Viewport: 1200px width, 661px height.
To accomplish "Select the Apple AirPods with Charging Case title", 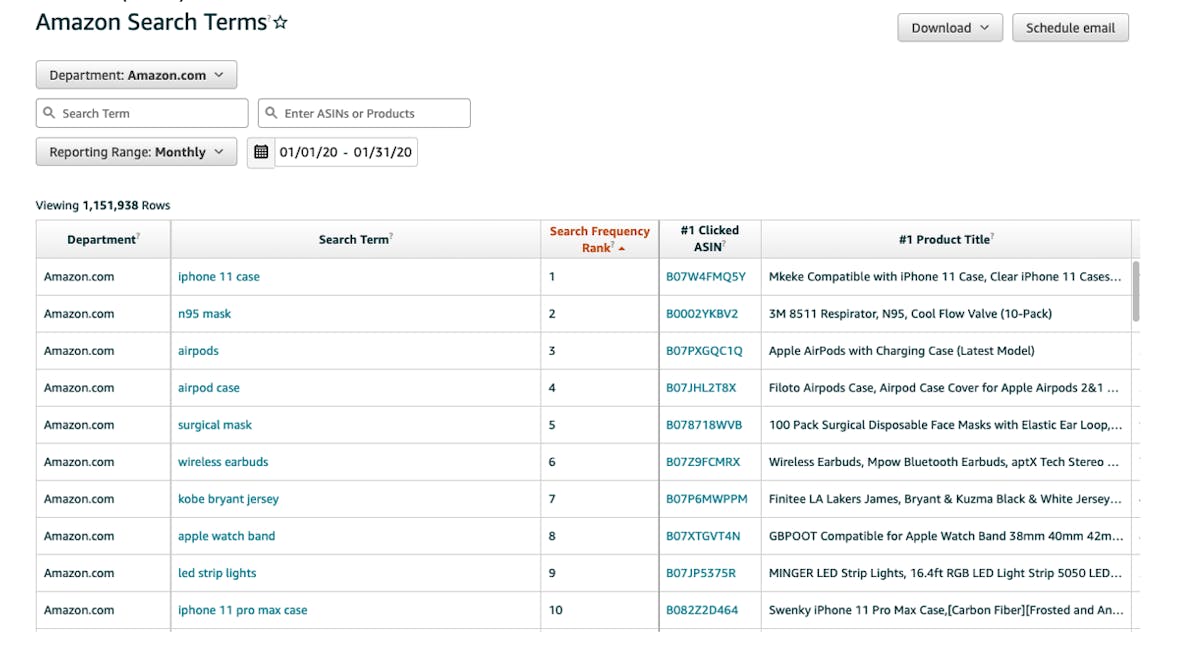I will [x=902, y=351].
